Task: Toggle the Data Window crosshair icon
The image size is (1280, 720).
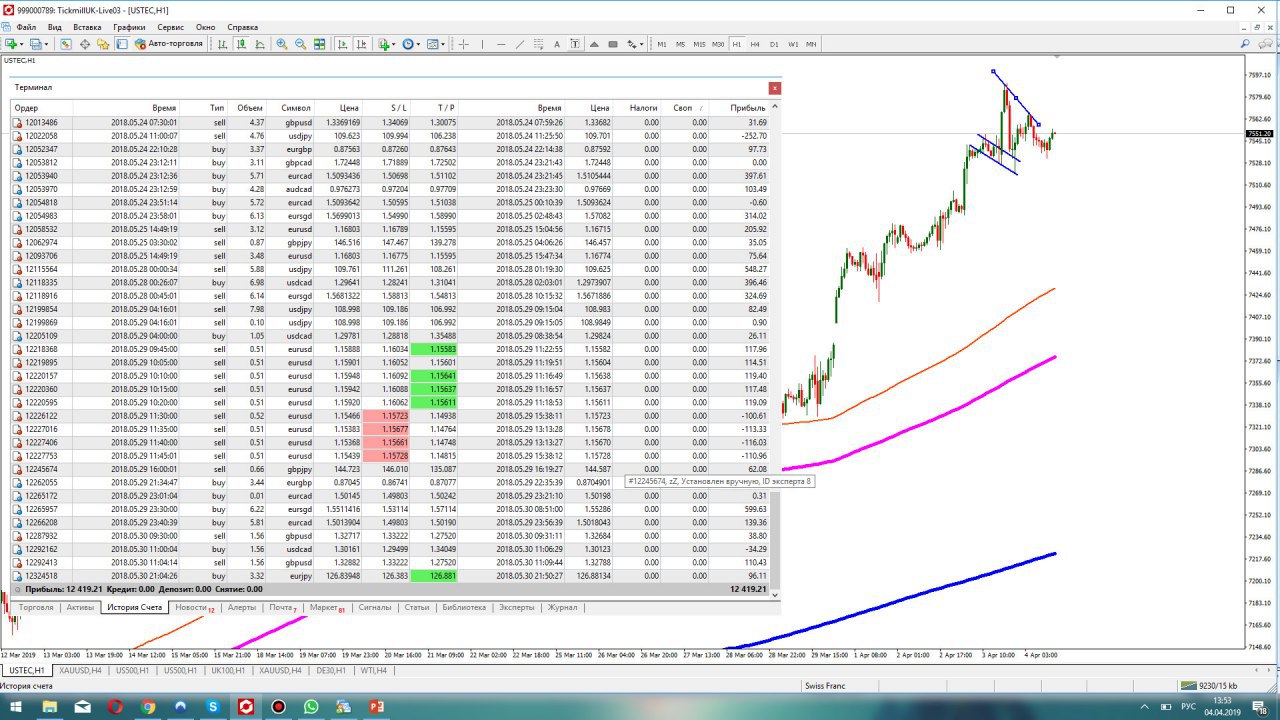Action: (85, 44)
